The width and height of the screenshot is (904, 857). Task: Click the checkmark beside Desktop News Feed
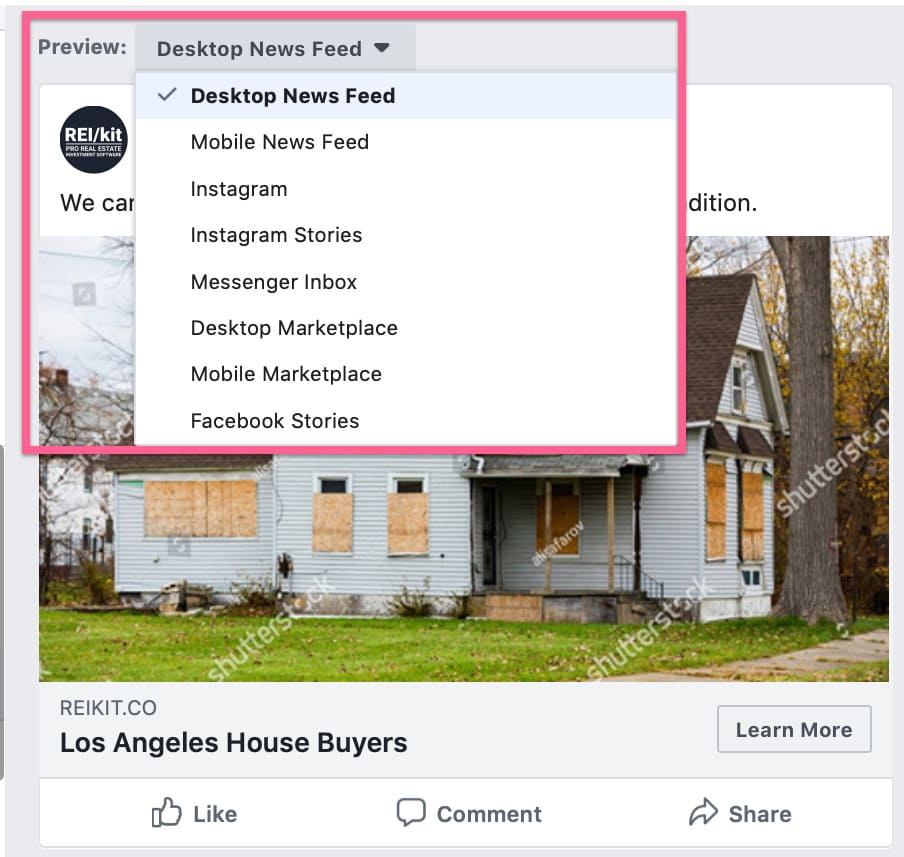tap(167, 95)
